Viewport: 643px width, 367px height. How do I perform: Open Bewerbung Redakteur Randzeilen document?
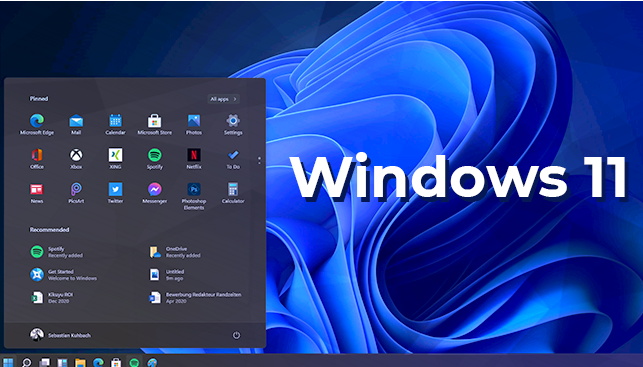195,298
